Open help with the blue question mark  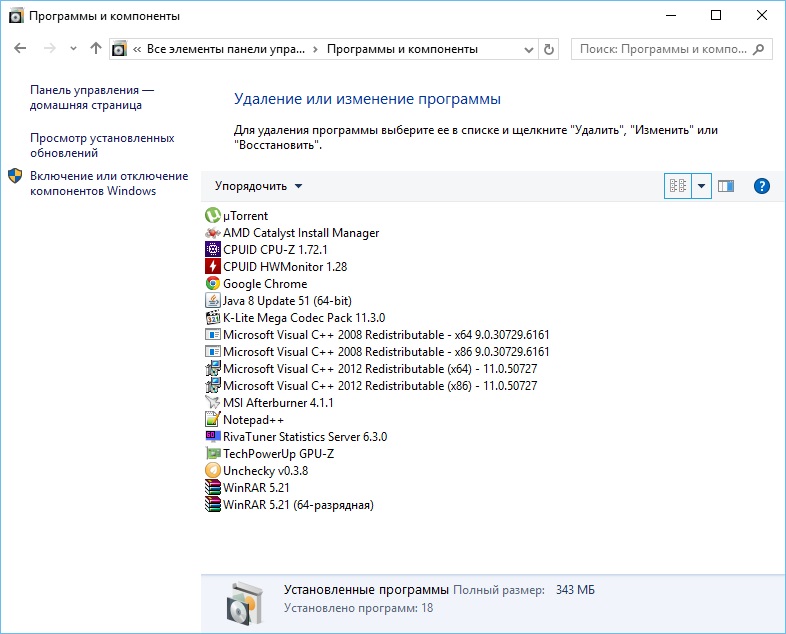click(761, 186)
